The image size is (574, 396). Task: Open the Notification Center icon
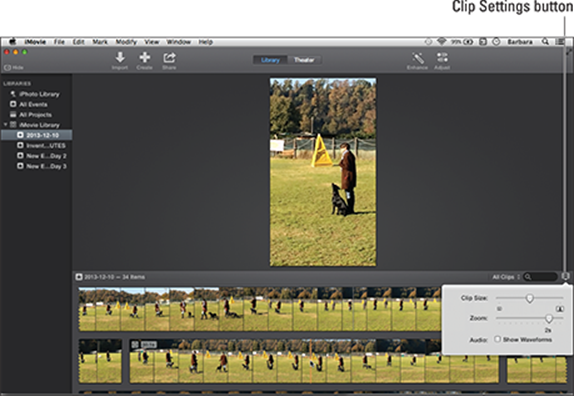[x=560, y=42]
